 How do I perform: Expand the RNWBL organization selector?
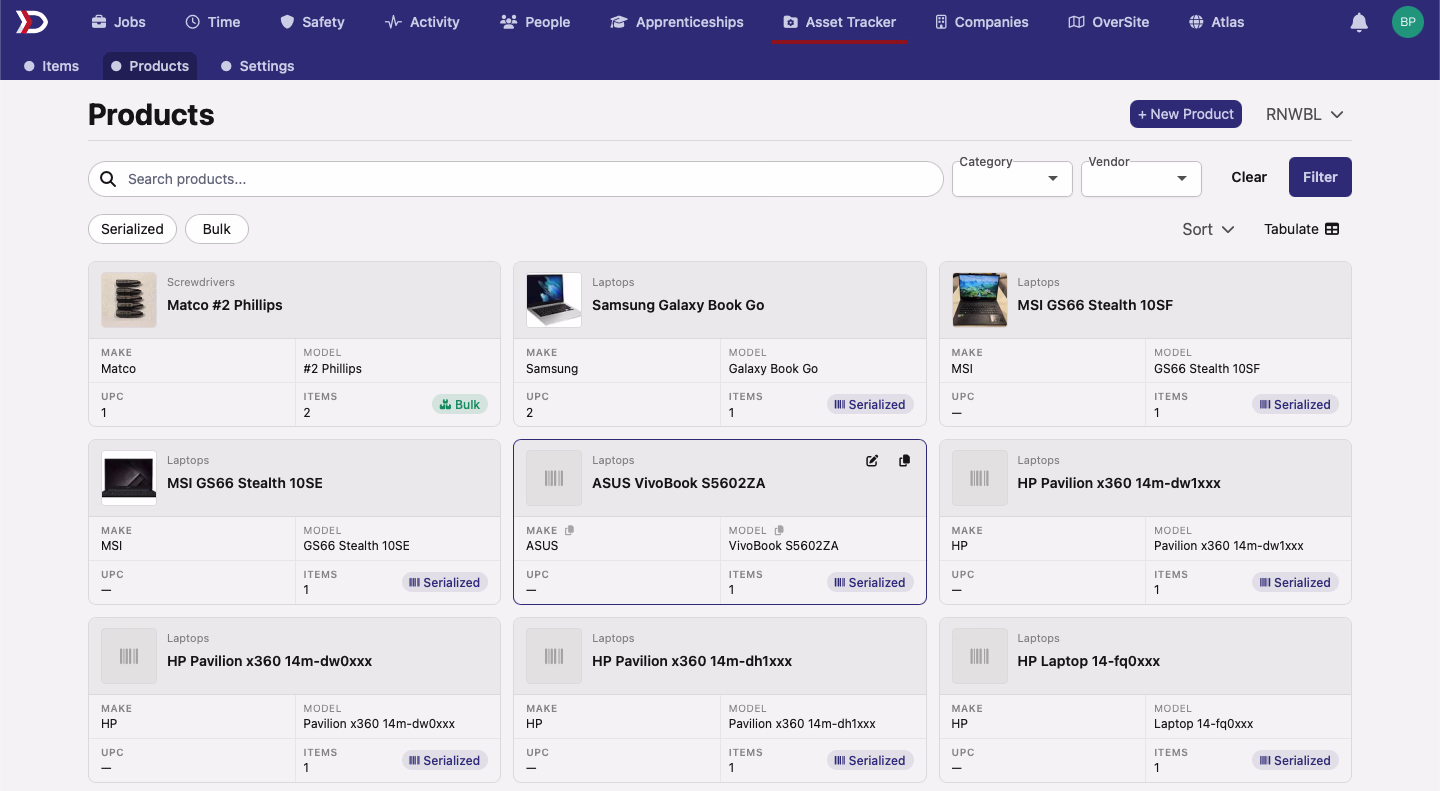[1304, 114]
